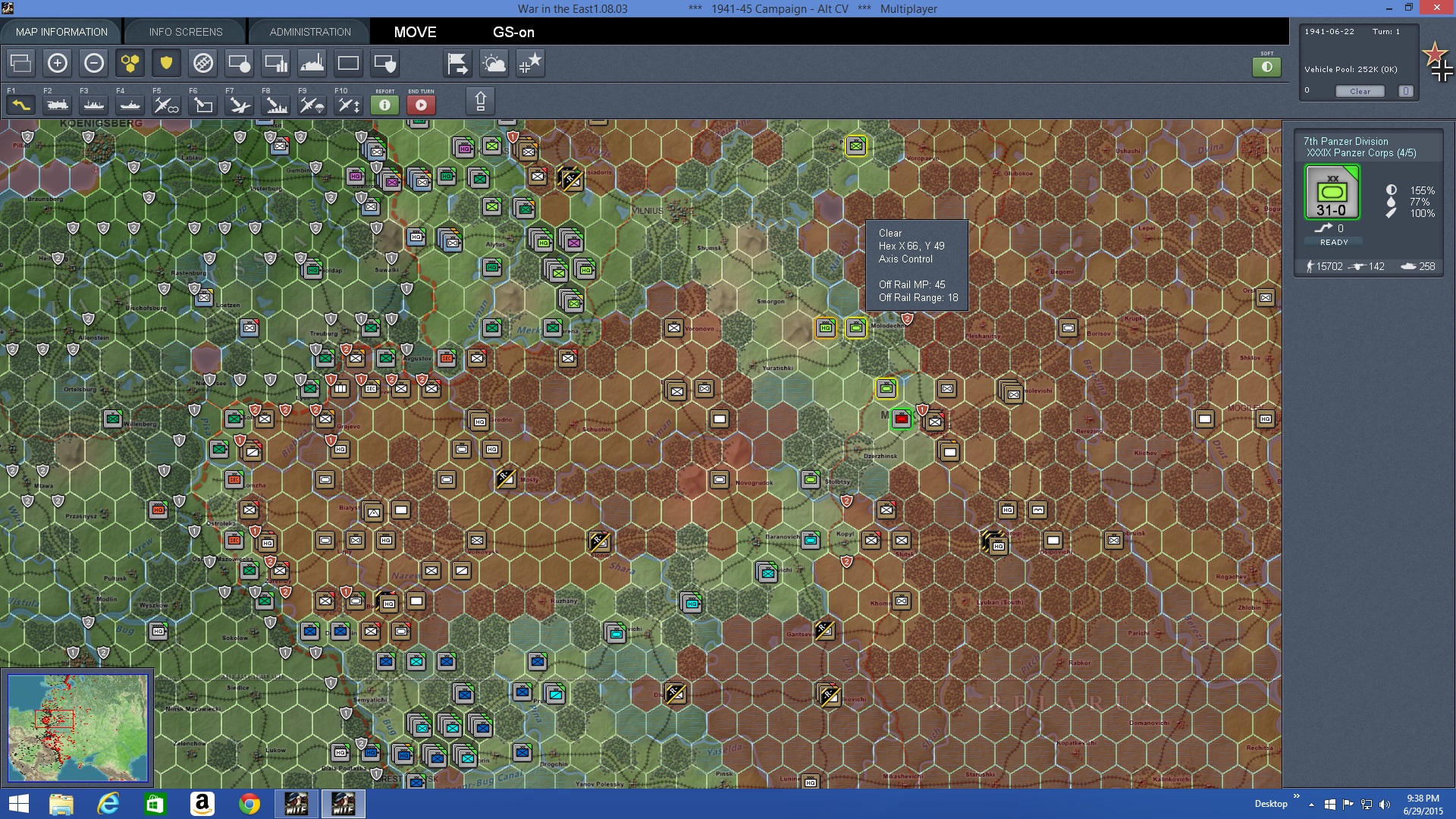
Task: Click the small 0 button beside Clear
Action: (1406, 91)
